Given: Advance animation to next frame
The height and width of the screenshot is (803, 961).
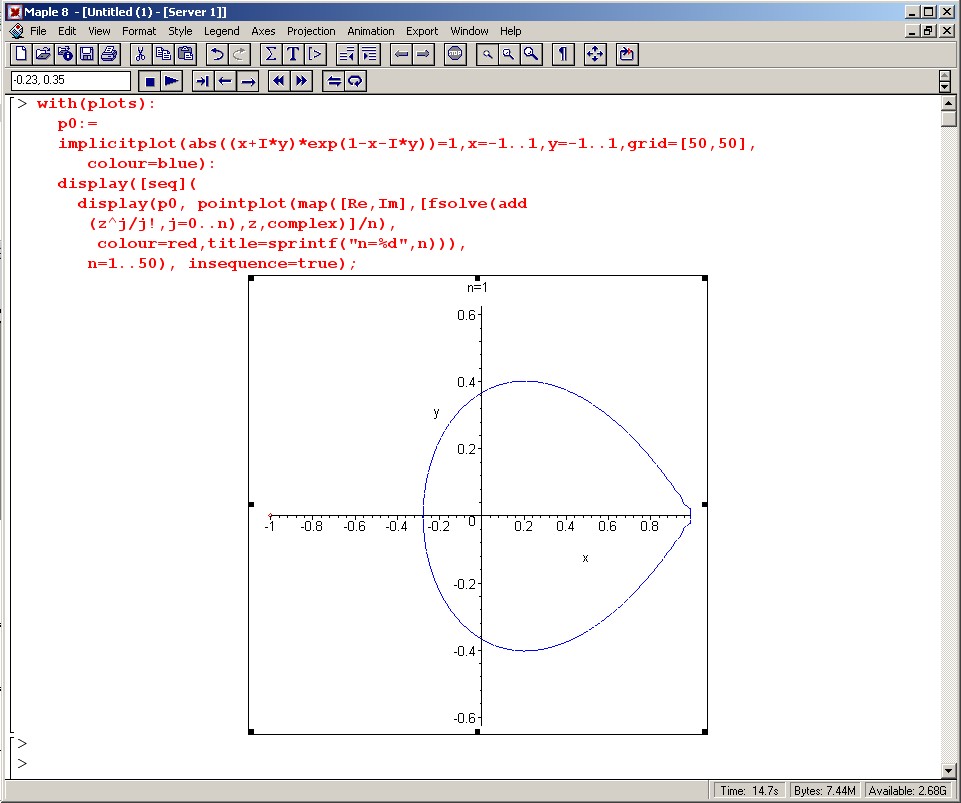Looking at the screenshot, I should click(x=203, y=81).
